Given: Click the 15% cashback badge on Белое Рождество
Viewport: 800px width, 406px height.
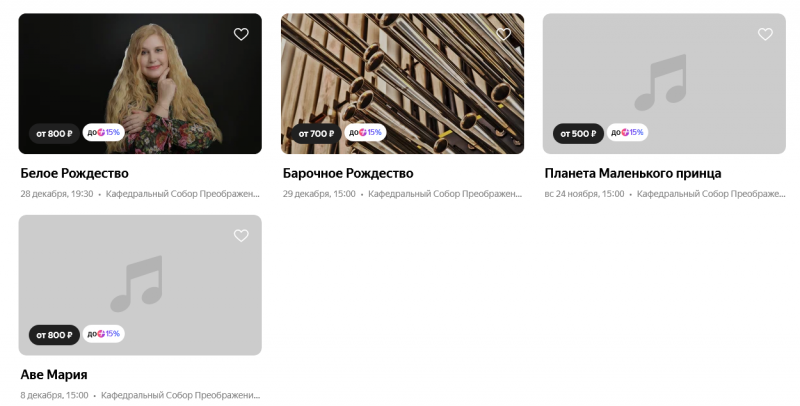Looking at the screenshot, I should coord(104,133).
